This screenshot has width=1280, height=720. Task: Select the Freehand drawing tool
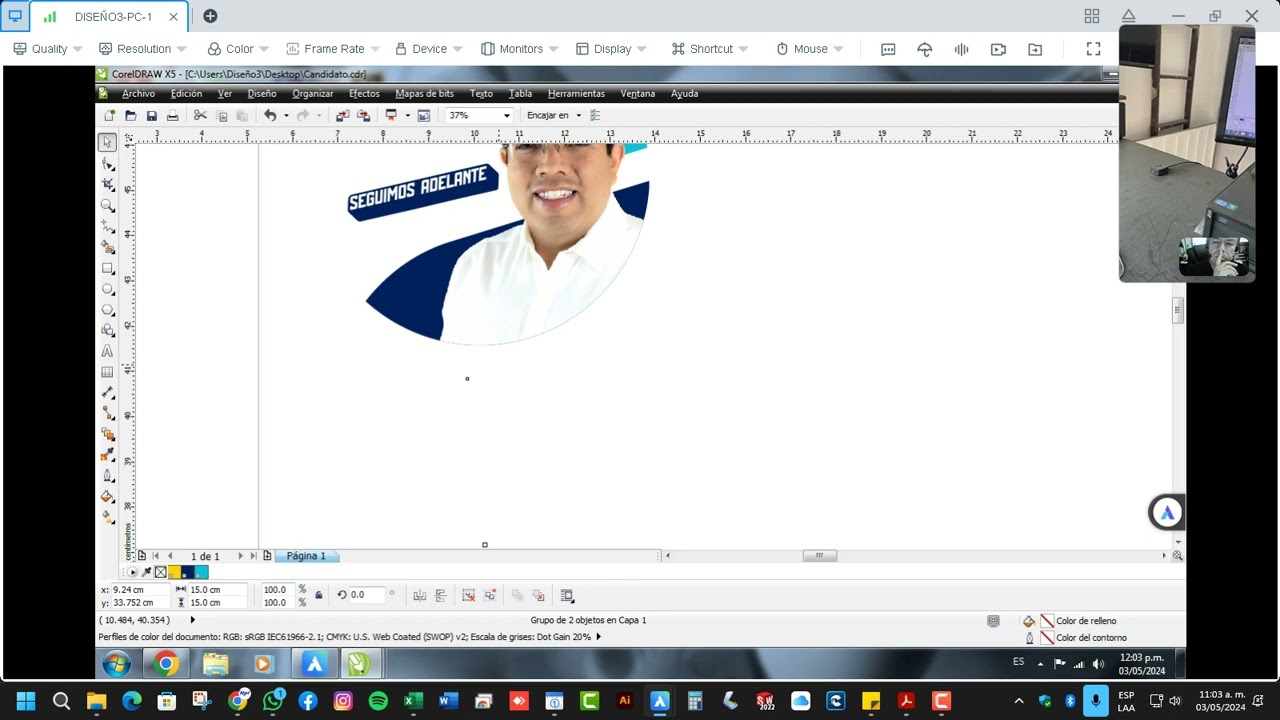tap(107, 226)
